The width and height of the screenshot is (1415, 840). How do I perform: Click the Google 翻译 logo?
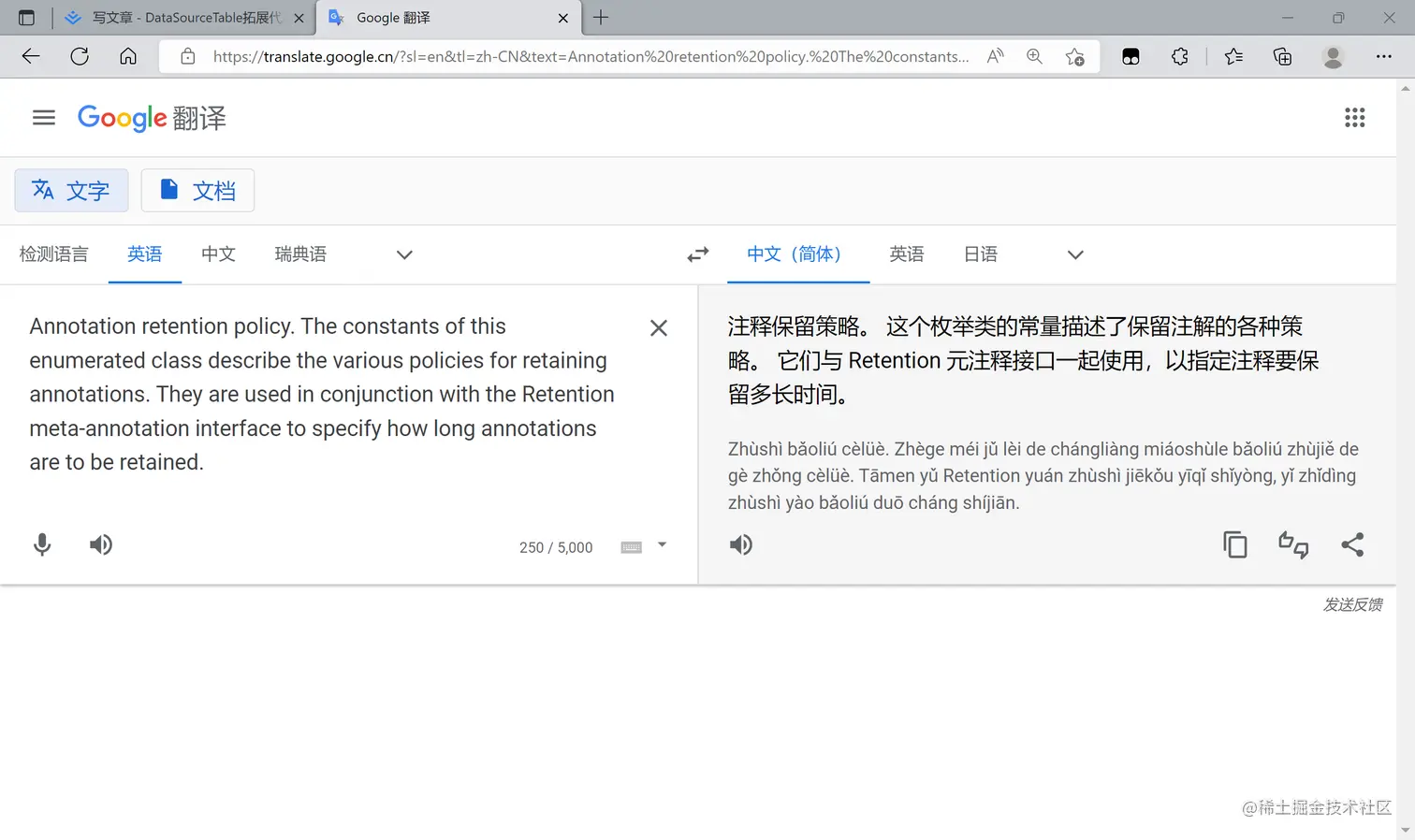[x=152, y=118]
